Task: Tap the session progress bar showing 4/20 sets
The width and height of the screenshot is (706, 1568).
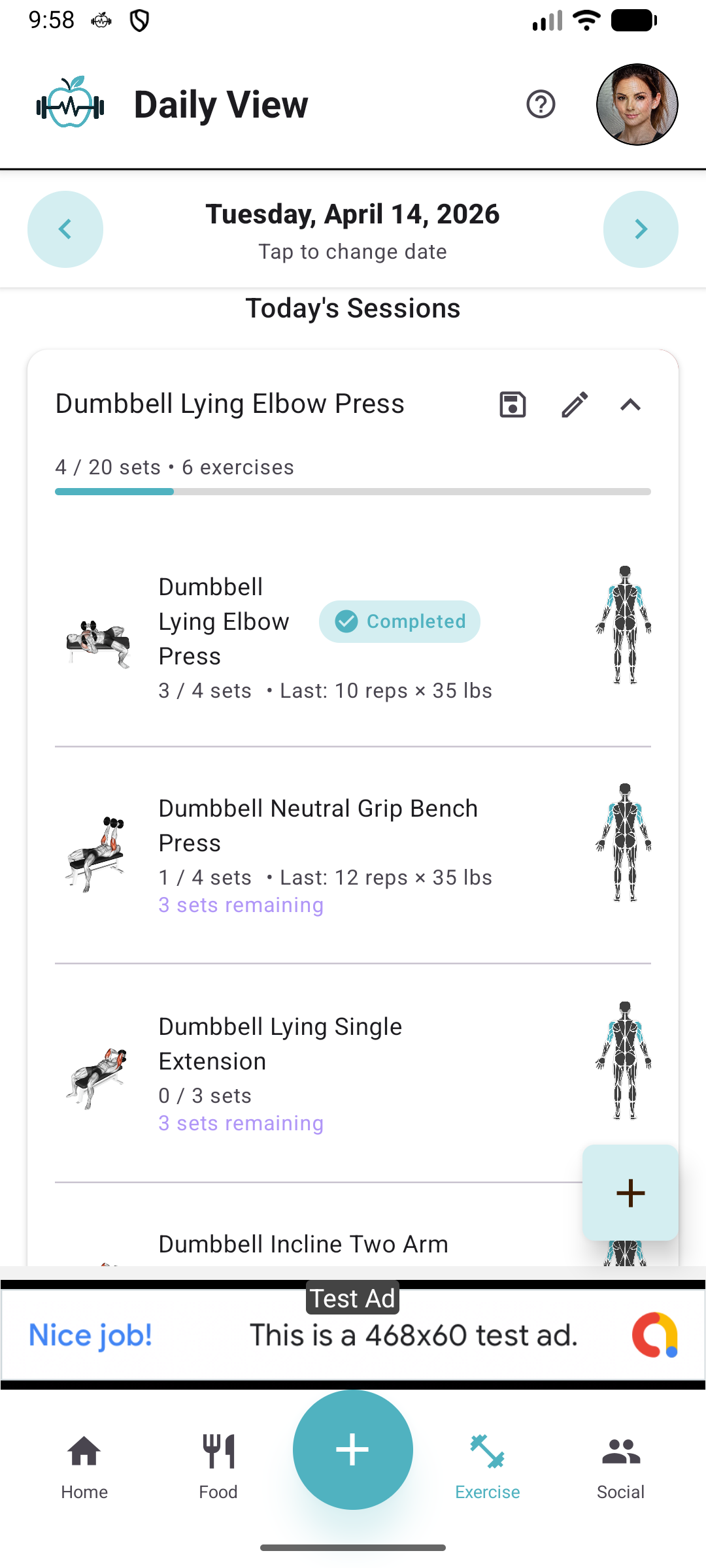Action: [x=352, y=491]
